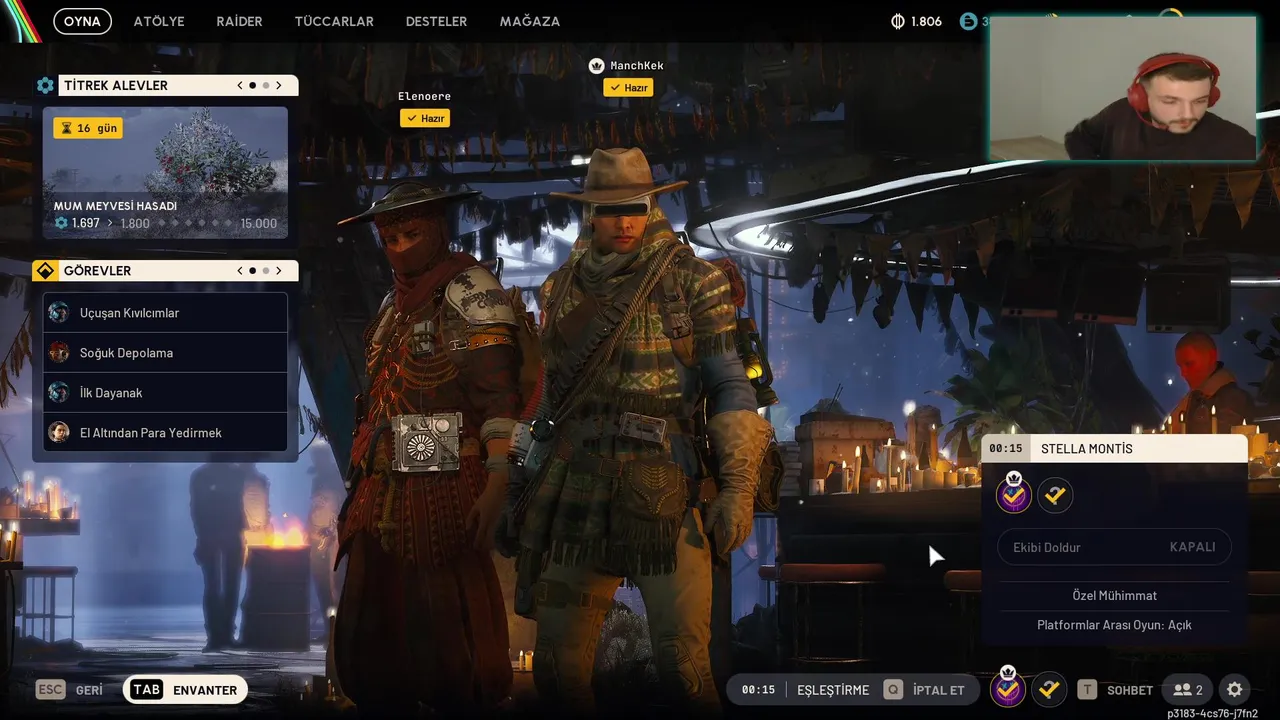The height and width of the screenshot is (720, 1280).
Task: Toggle Platformlar Arası Oyun crossplay setting
Action: (x=1114, y=625)
